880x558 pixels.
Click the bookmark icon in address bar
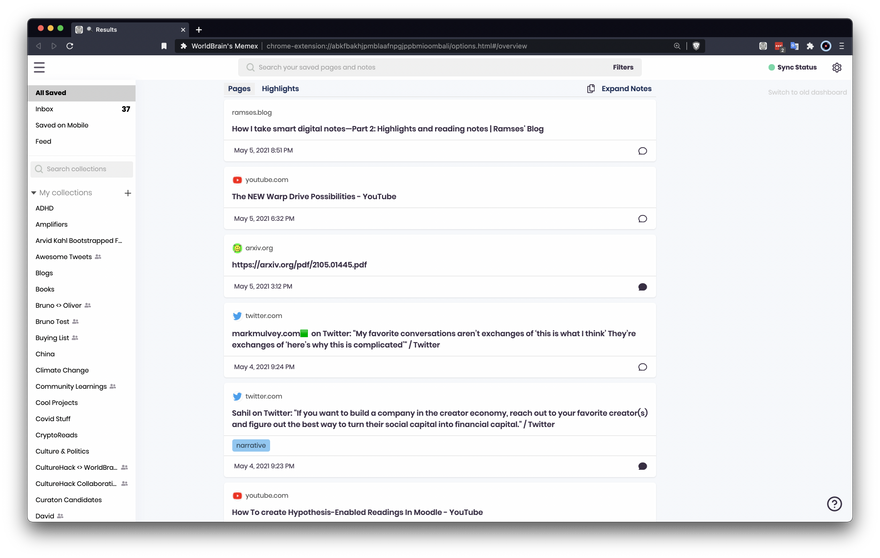tap(164, 46)
